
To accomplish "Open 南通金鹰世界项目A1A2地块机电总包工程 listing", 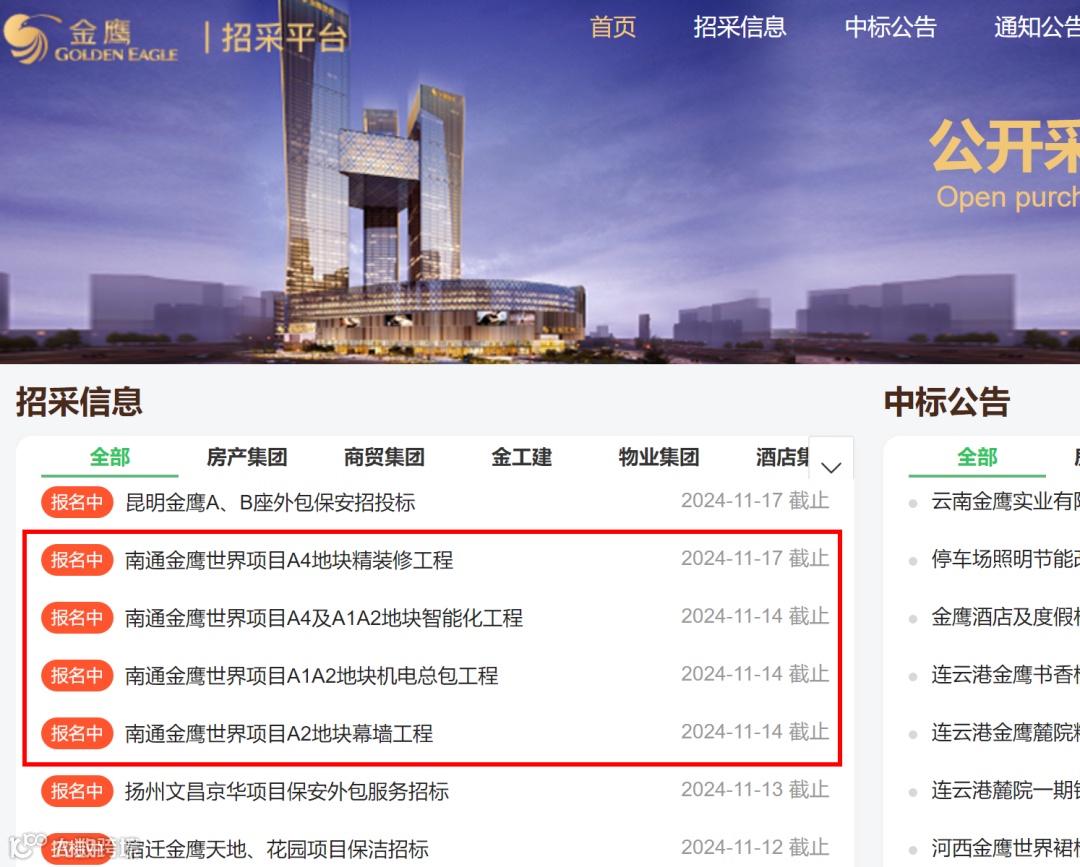I will pyautogui.click(x=311, y=676).
